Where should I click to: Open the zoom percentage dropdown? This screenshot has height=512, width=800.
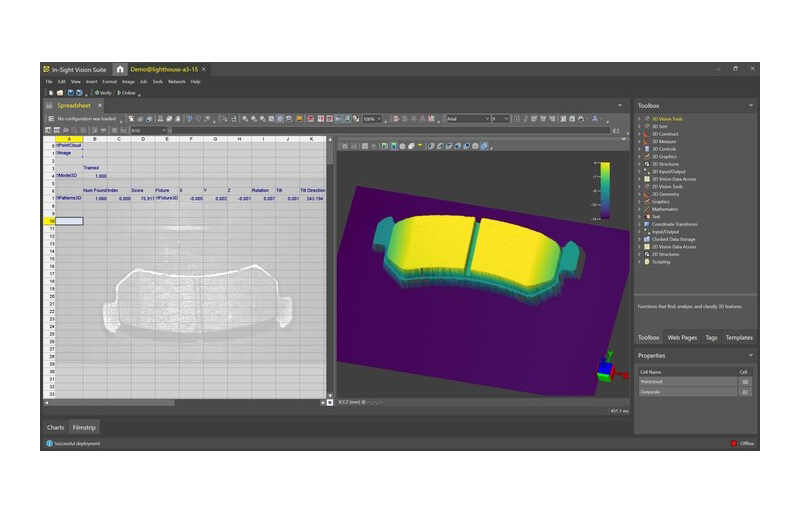click(372, 119)
